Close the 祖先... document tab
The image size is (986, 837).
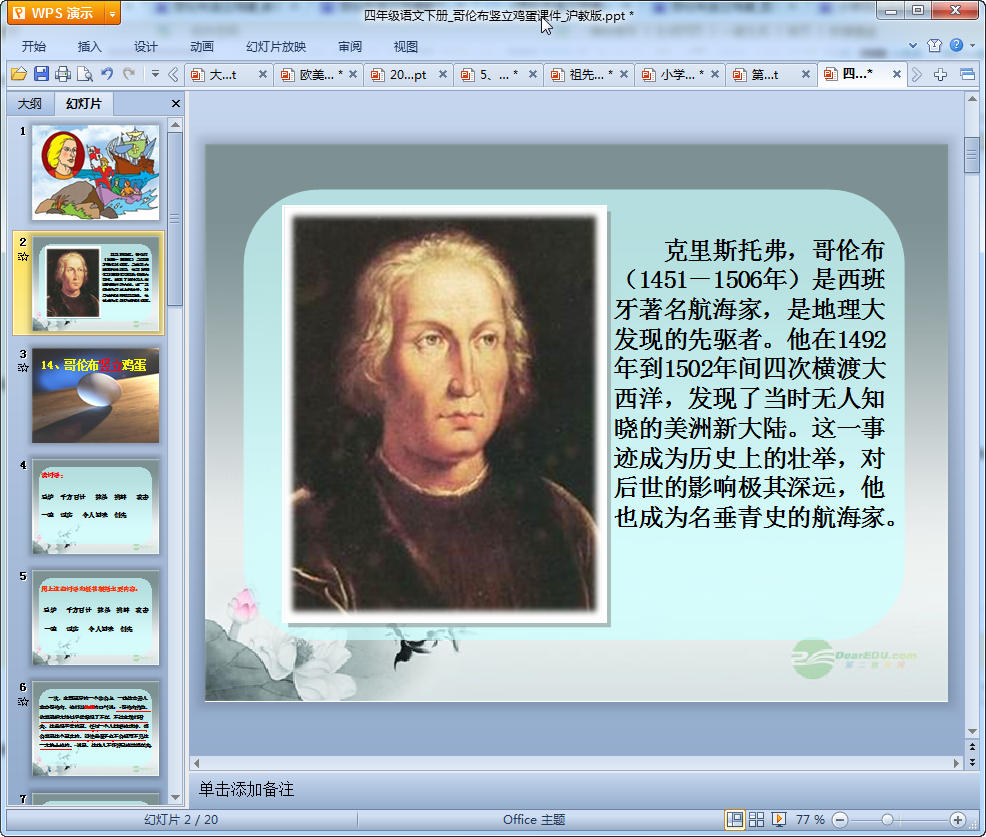point(624,74)
